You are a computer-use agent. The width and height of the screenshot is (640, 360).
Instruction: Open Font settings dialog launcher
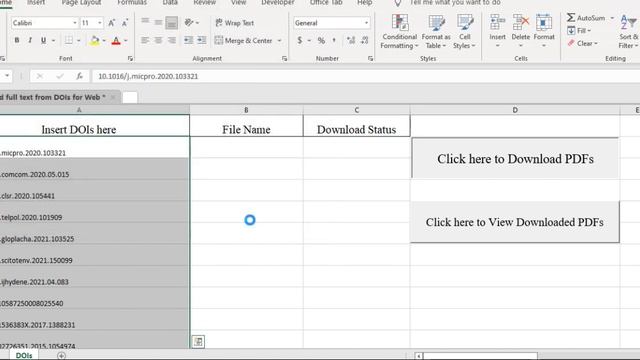(x=130, y=59)
